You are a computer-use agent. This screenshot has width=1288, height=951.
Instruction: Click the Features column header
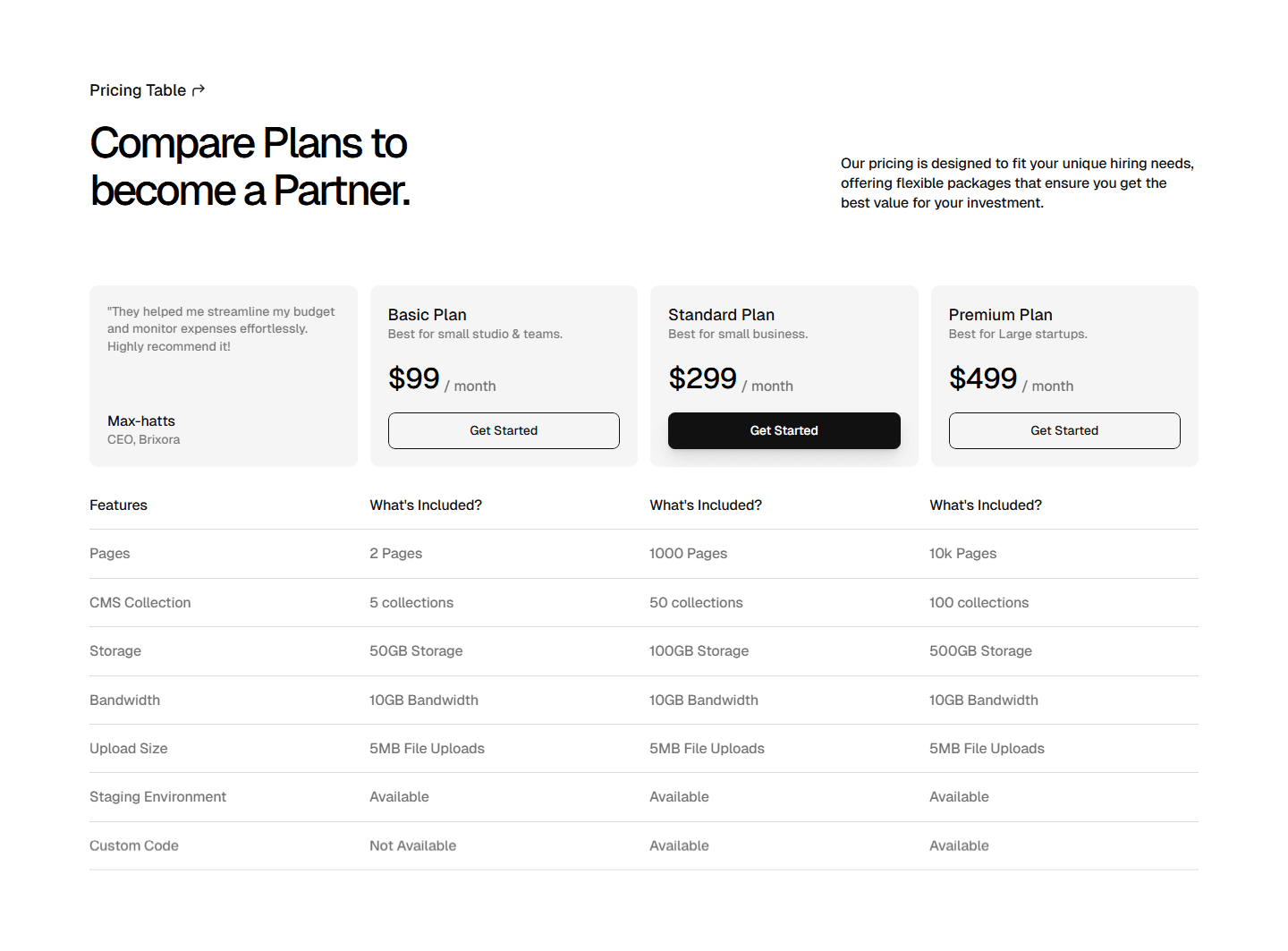coord(118,505)
